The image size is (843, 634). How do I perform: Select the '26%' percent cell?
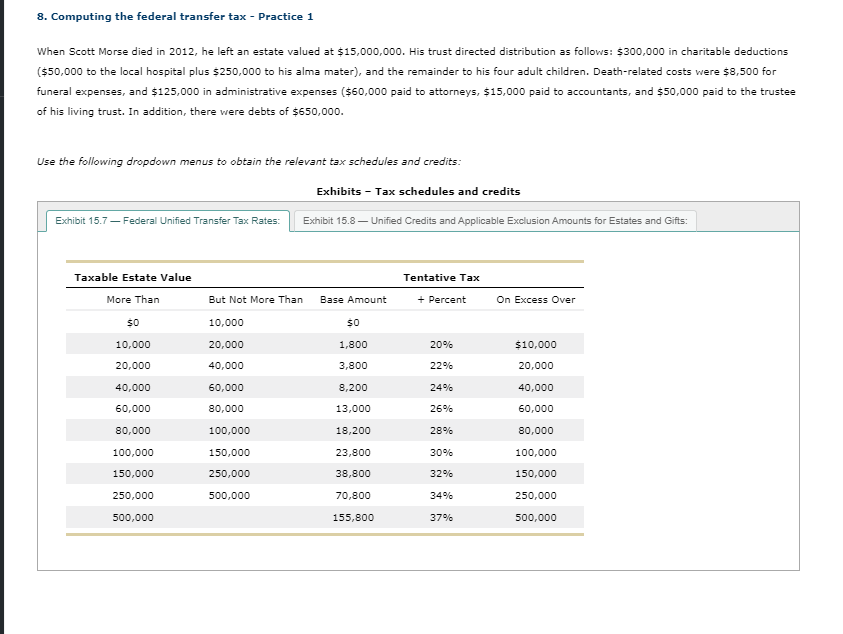(x=441, y=409)
